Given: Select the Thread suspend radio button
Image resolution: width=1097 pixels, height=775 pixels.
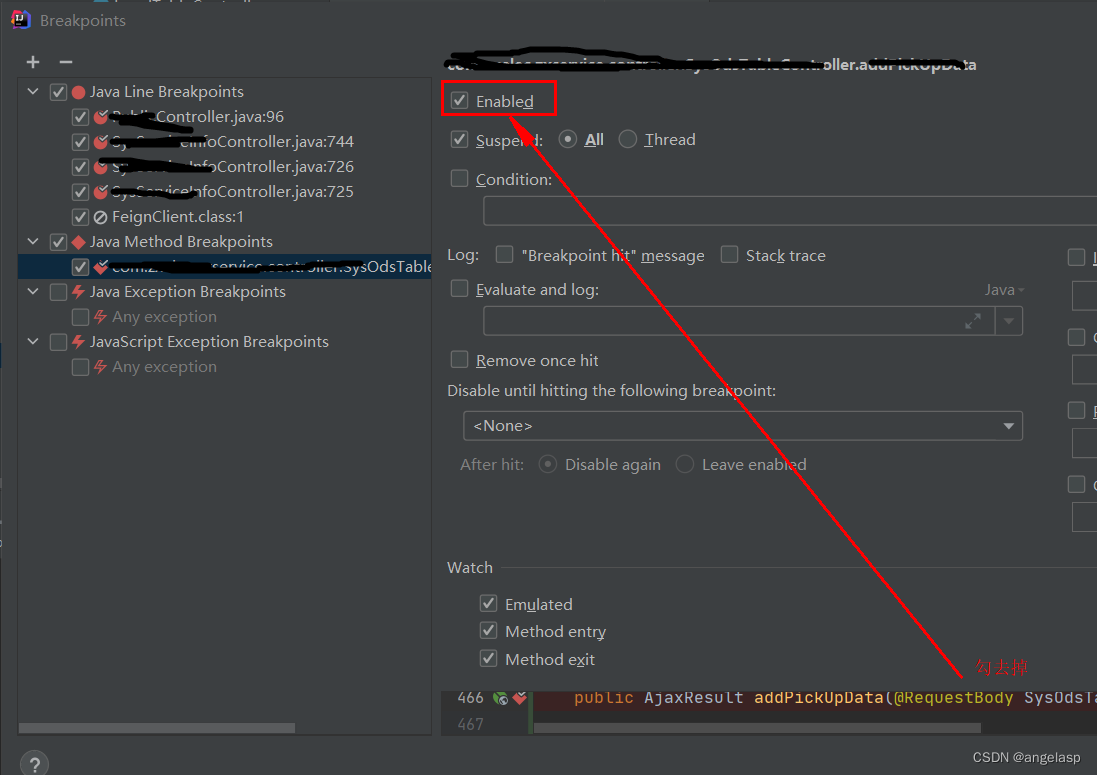Looking at the screenshot, I should point(627,139).
